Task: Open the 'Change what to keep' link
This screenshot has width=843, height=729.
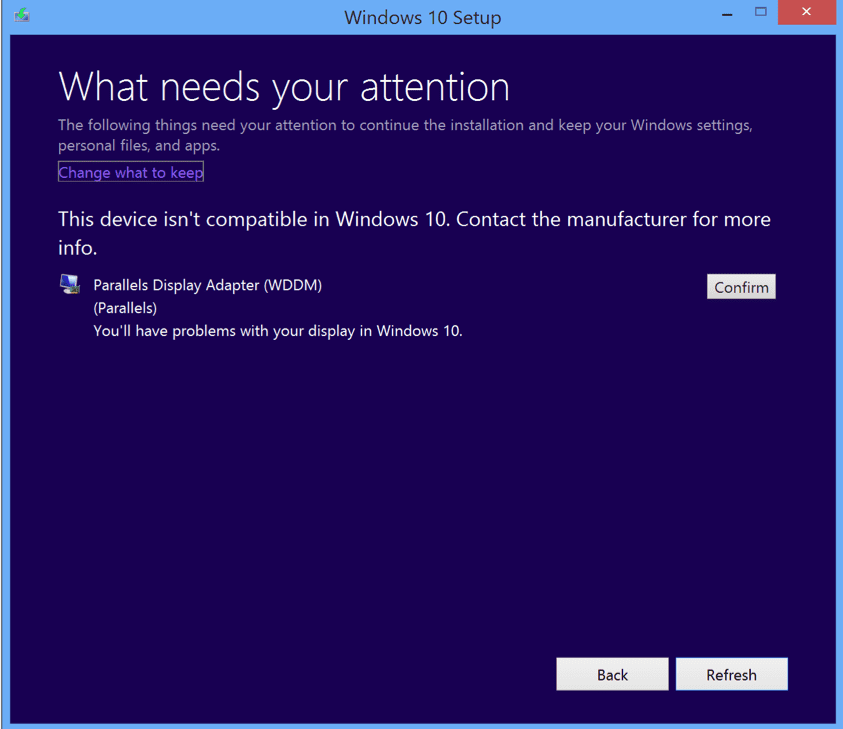Action: click(131, 172)
